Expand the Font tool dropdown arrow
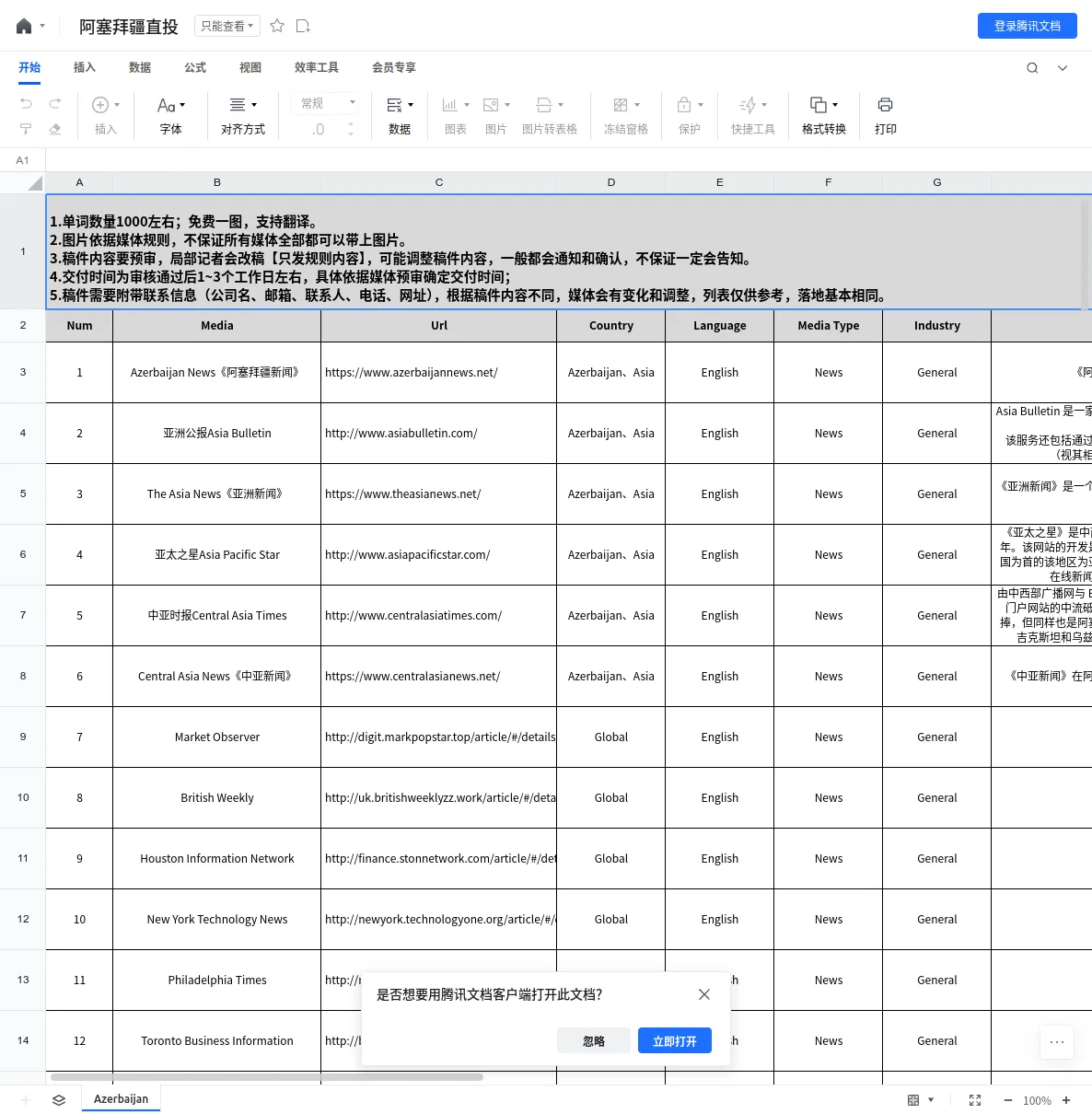Screen dimensions: 1092x1114 coord(183,105)
